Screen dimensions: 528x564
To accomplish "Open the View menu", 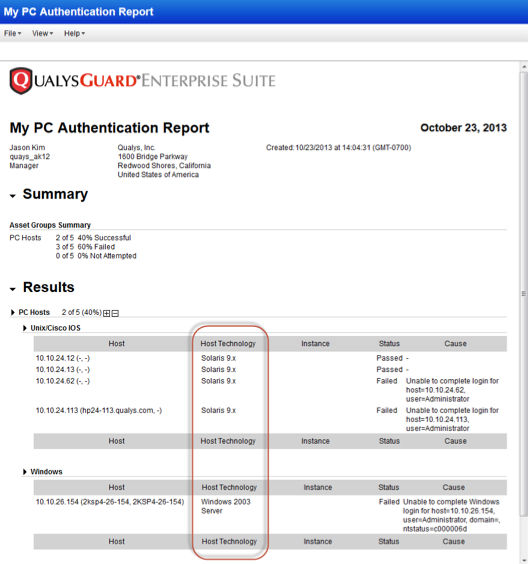I will pyautogui.click(x=42, y=33).
